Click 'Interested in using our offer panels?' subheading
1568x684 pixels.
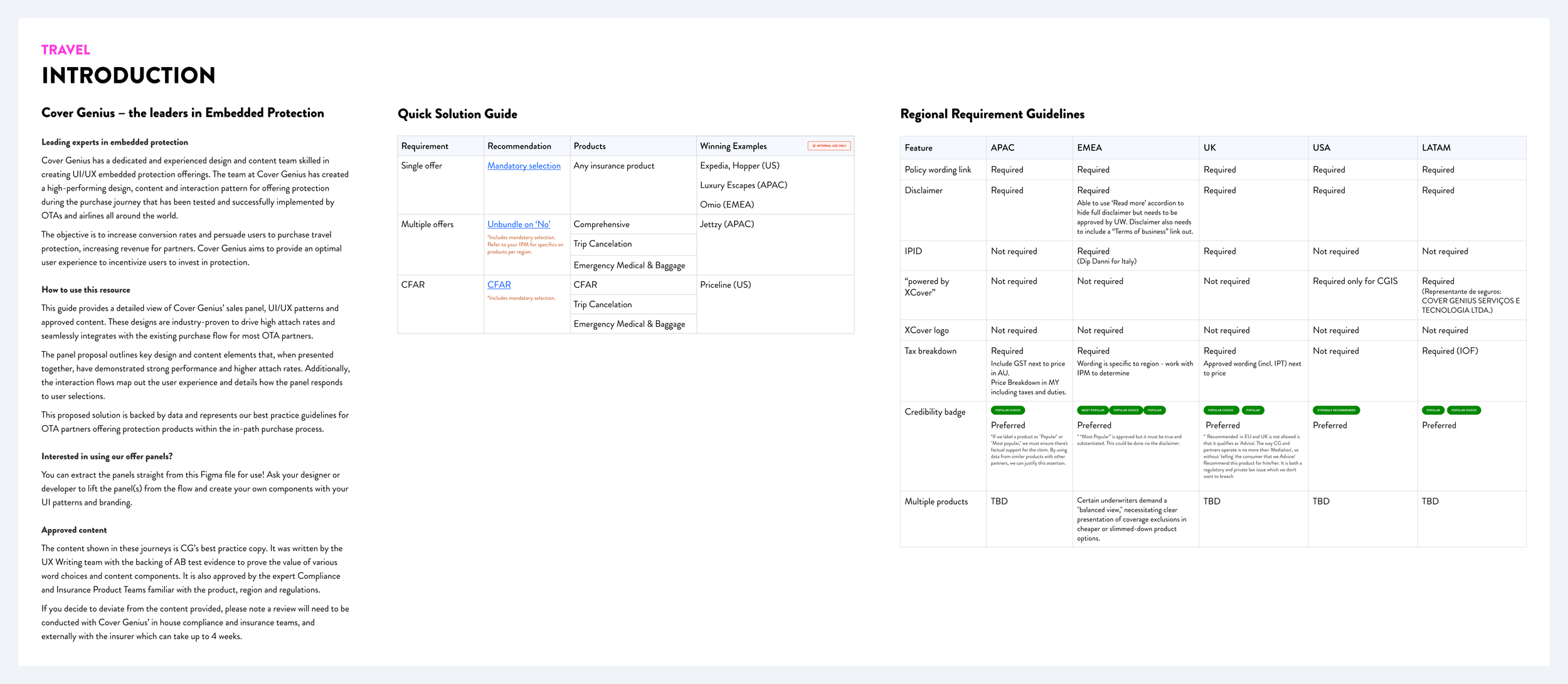(x=107, y=456)
